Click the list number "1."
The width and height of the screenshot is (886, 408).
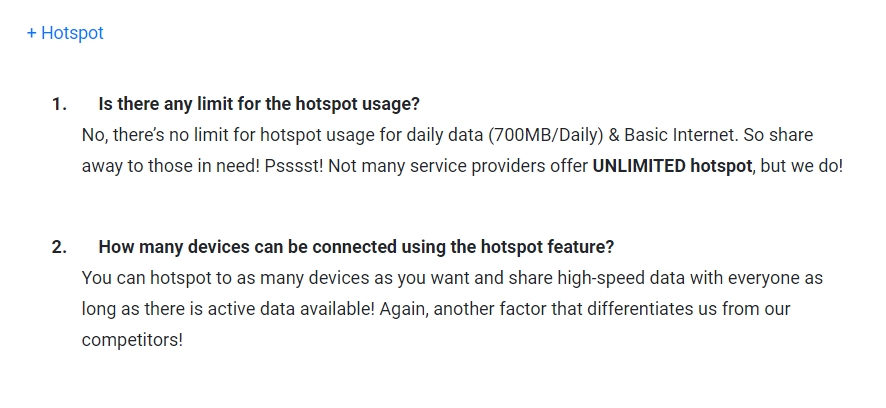[59, 104]
